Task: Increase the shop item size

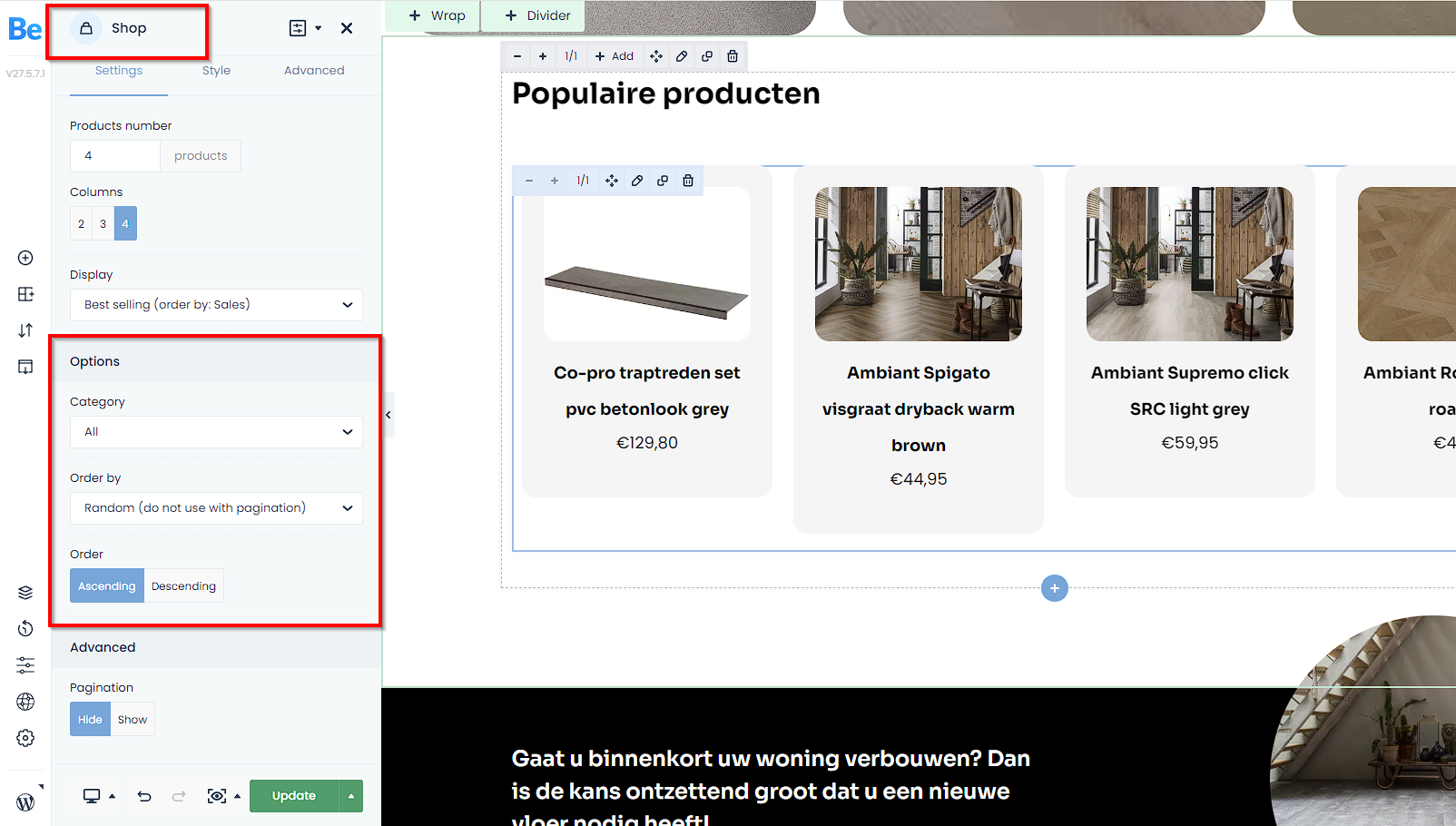Action: pyautogui.click(x=555, y=181)
